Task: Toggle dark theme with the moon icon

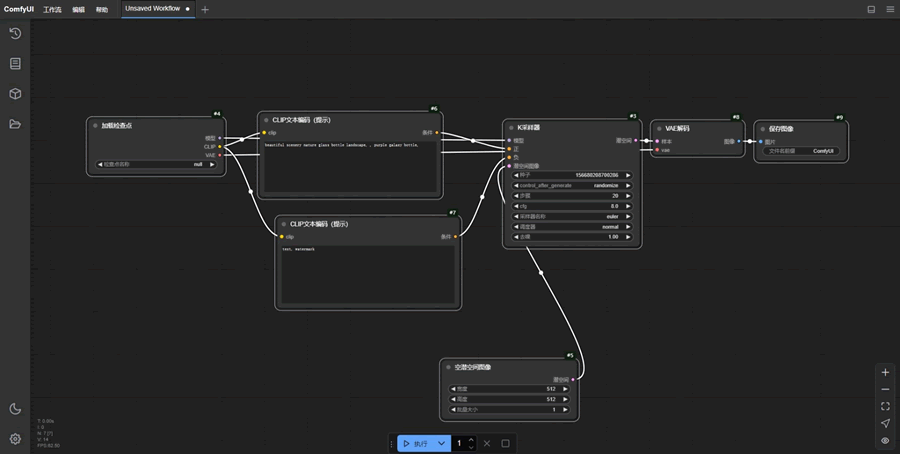Action: [15, 409]
